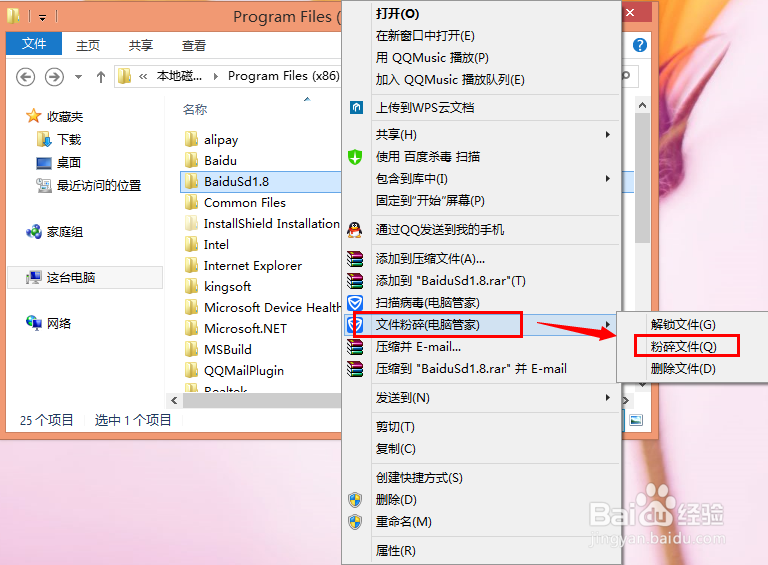Click the double chevron at address bar start

(143, 76)
